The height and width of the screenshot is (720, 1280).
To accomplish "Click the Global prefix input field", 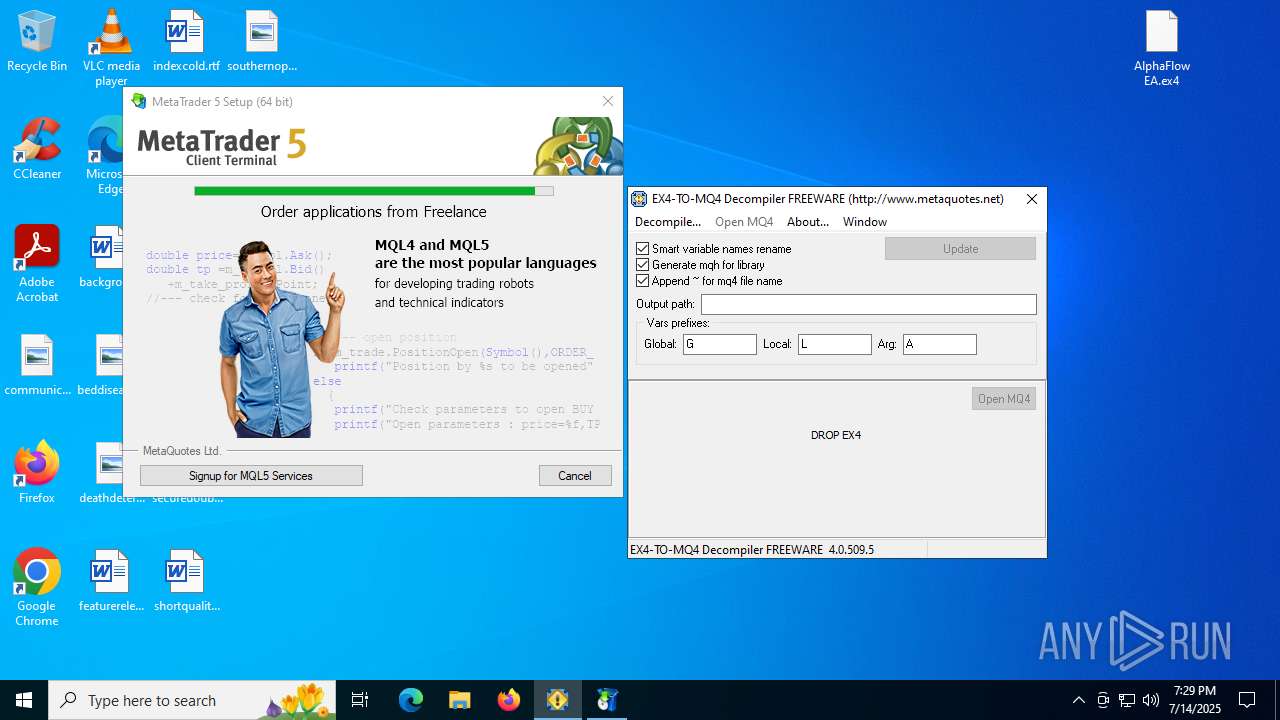I will 720,344.
